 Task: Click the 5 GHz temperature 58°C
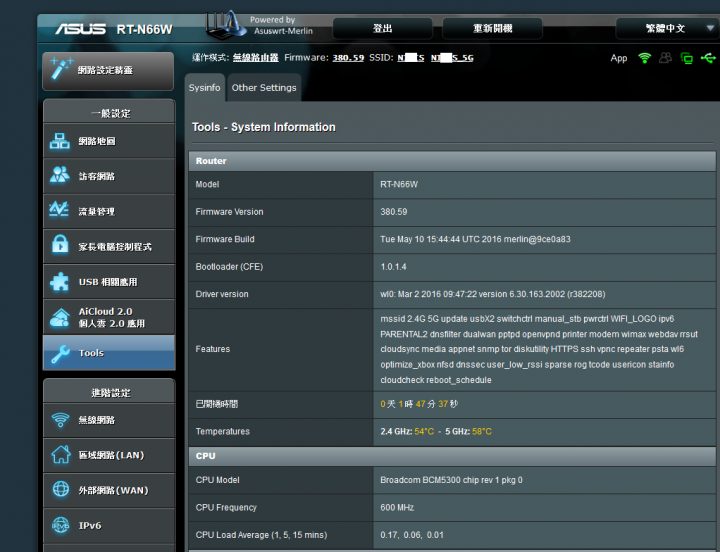482,431
